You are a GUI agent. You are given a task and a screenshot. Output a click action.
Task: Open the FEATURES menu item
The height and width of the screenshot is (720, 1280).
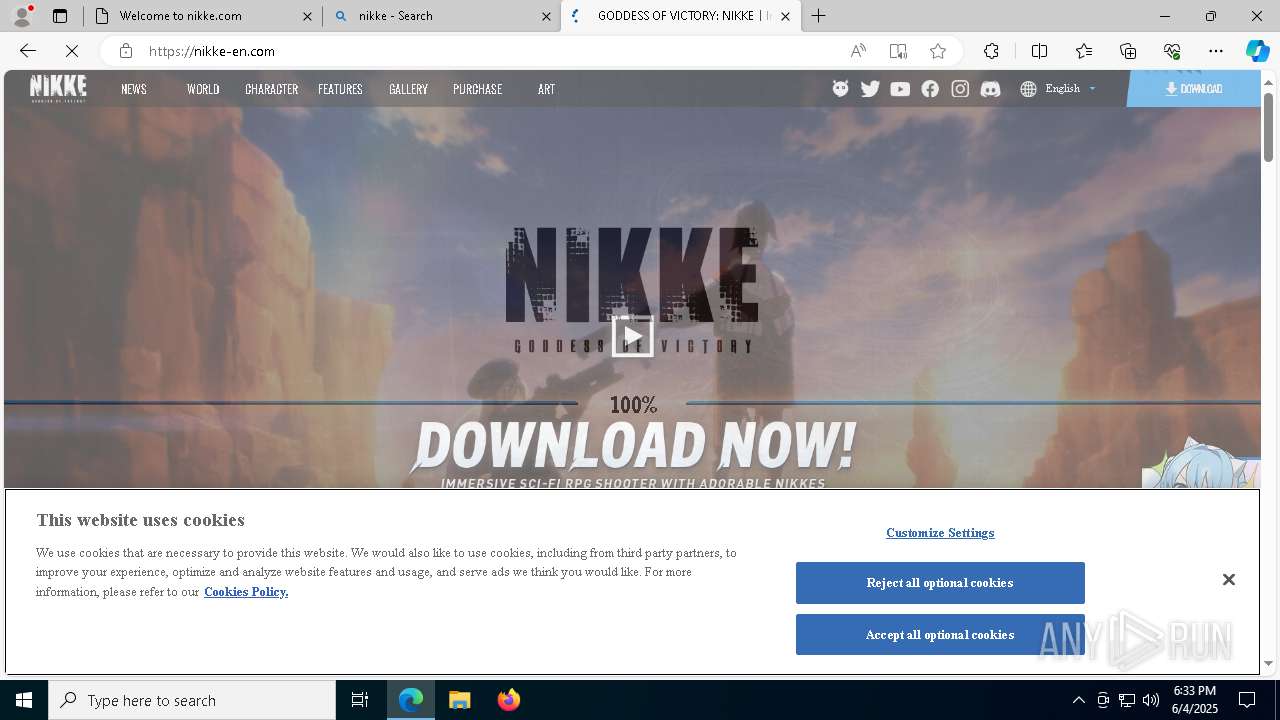click(x=340, y=89)
